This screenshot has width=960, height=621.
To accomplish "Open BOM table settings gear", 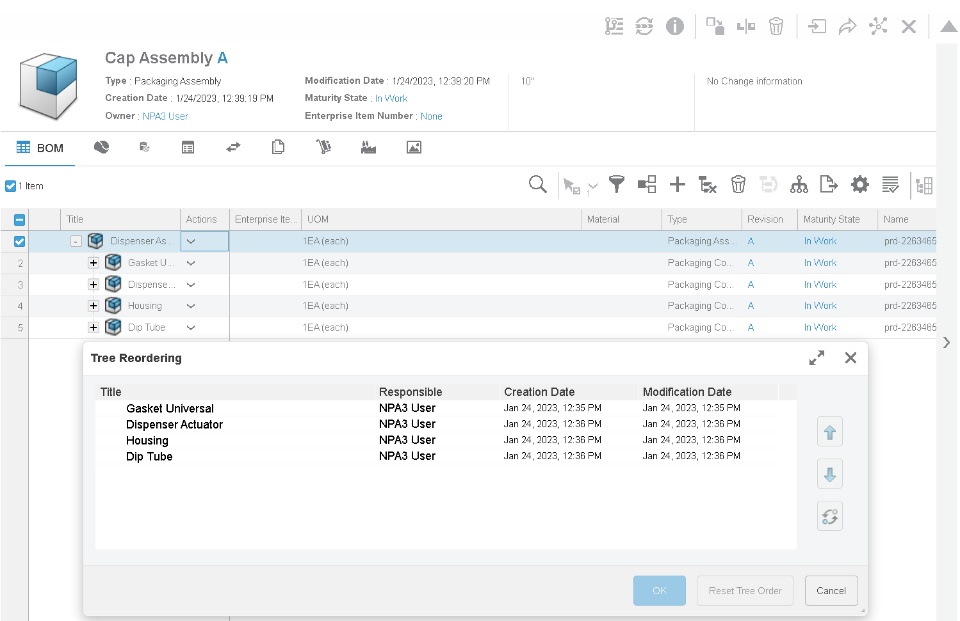I will coord(860,184).
